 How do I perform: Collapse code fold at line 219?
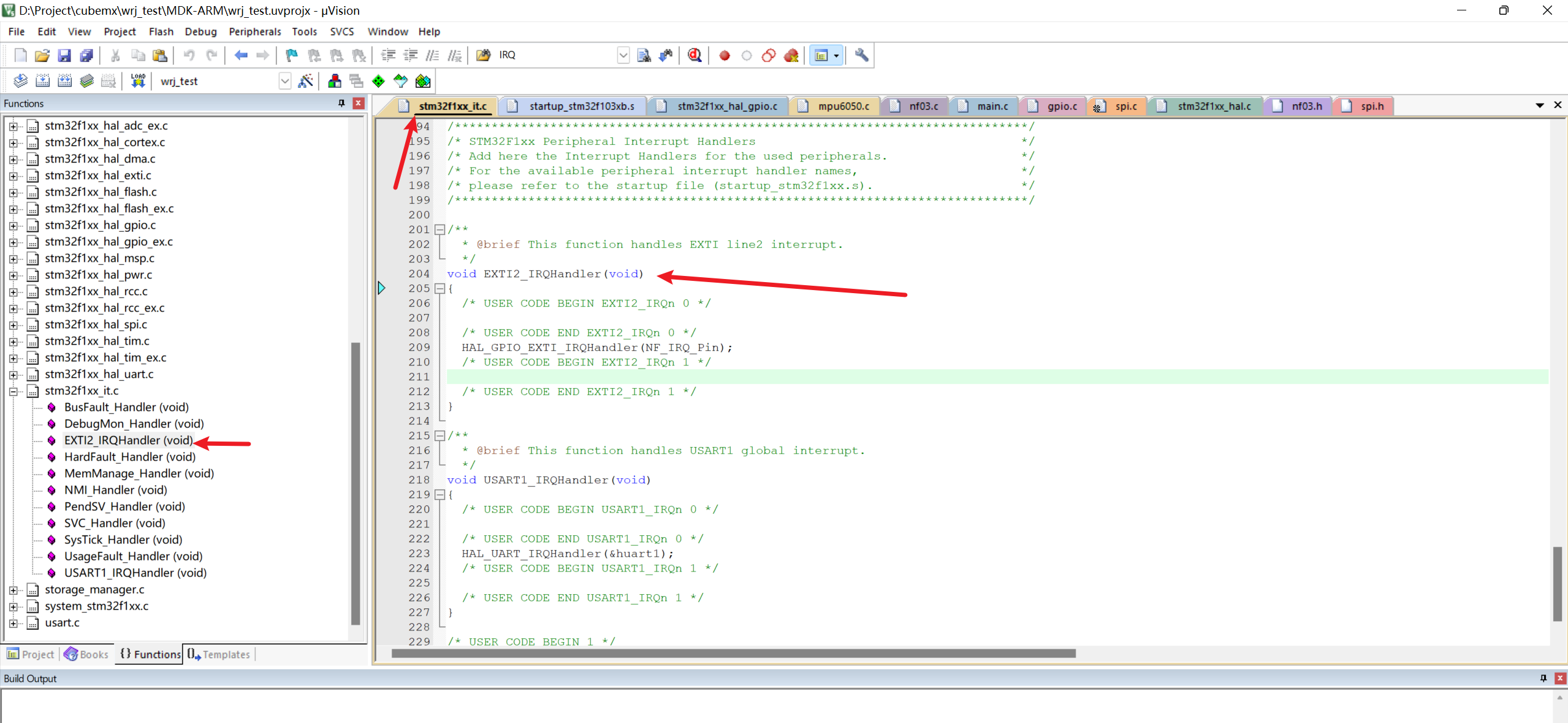pyautogui.click(x=440, y=494)
